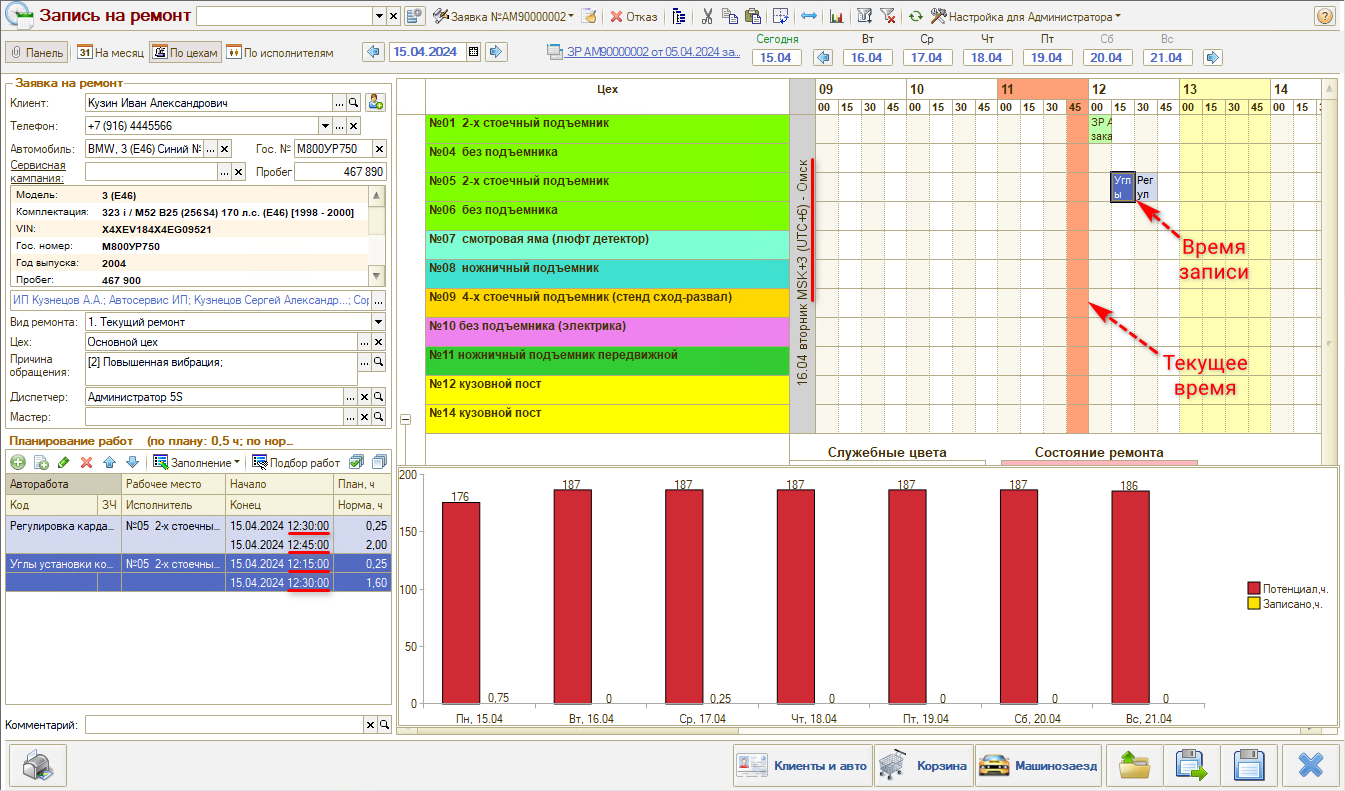Click the save floppy disk icon
This screenshot has height=791, width=1345.
tap(1250, 766)
